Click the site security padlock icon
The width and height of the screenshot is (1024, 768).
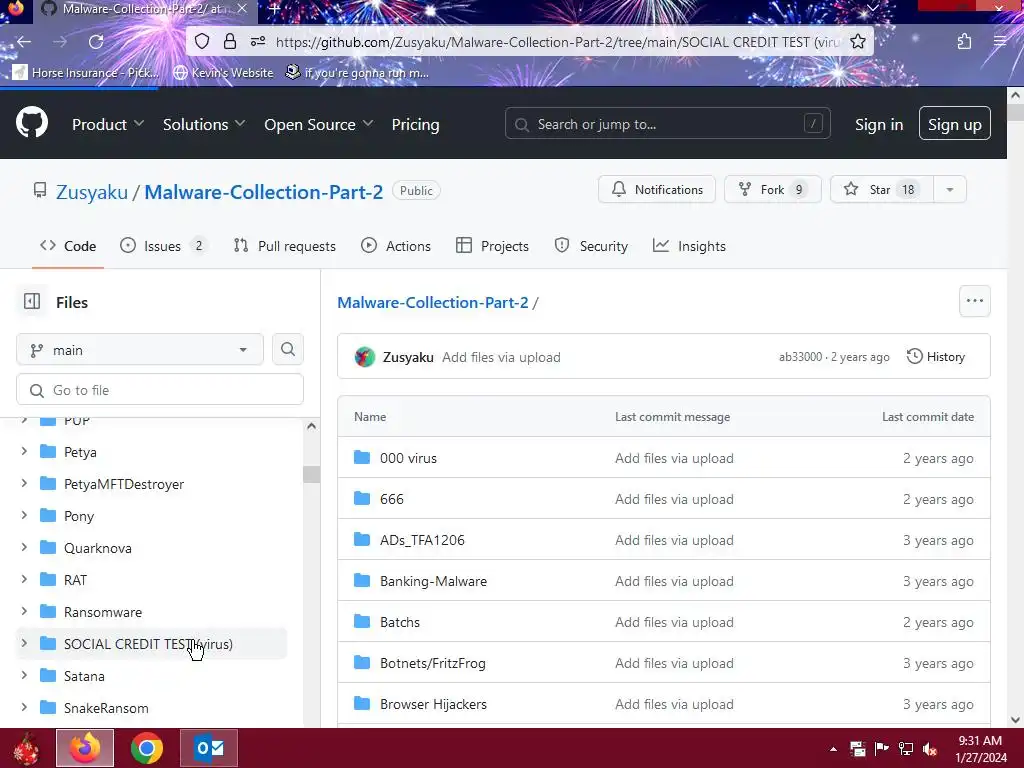[x=230, y=42]
